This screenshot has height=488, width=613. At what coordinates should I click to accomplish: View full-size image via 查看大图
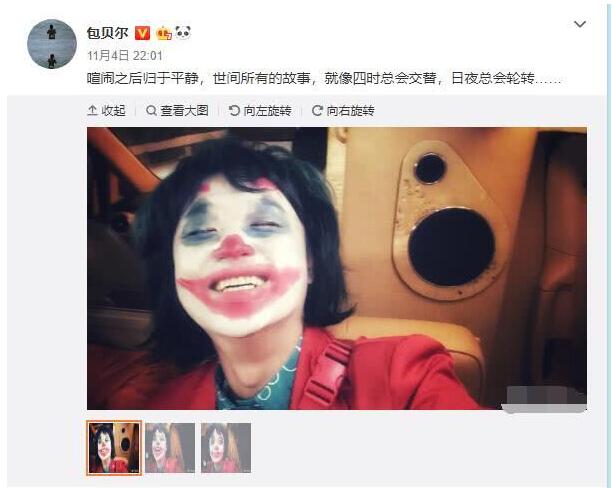coord(177,111)
